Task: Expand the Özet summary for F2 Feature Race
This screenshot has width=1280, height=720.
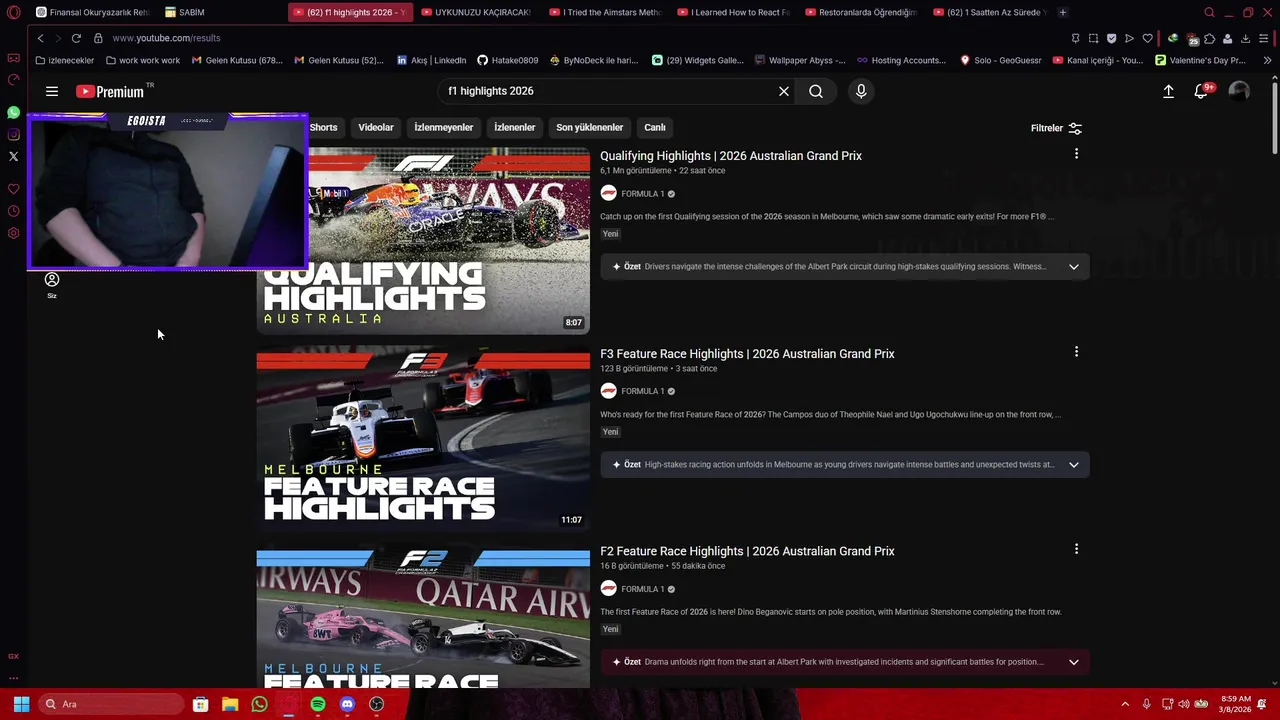Action: click(1074, 662)
